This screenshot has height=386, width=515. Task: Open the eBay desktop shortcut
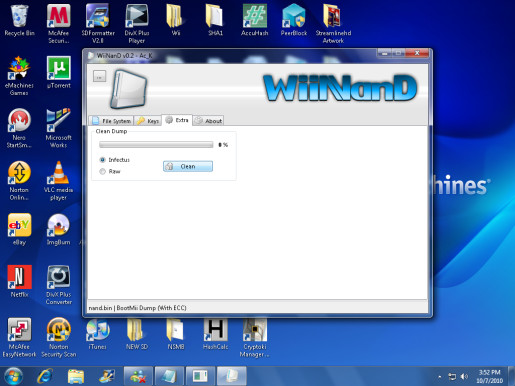pyautogui.click(x=19, y=229)
